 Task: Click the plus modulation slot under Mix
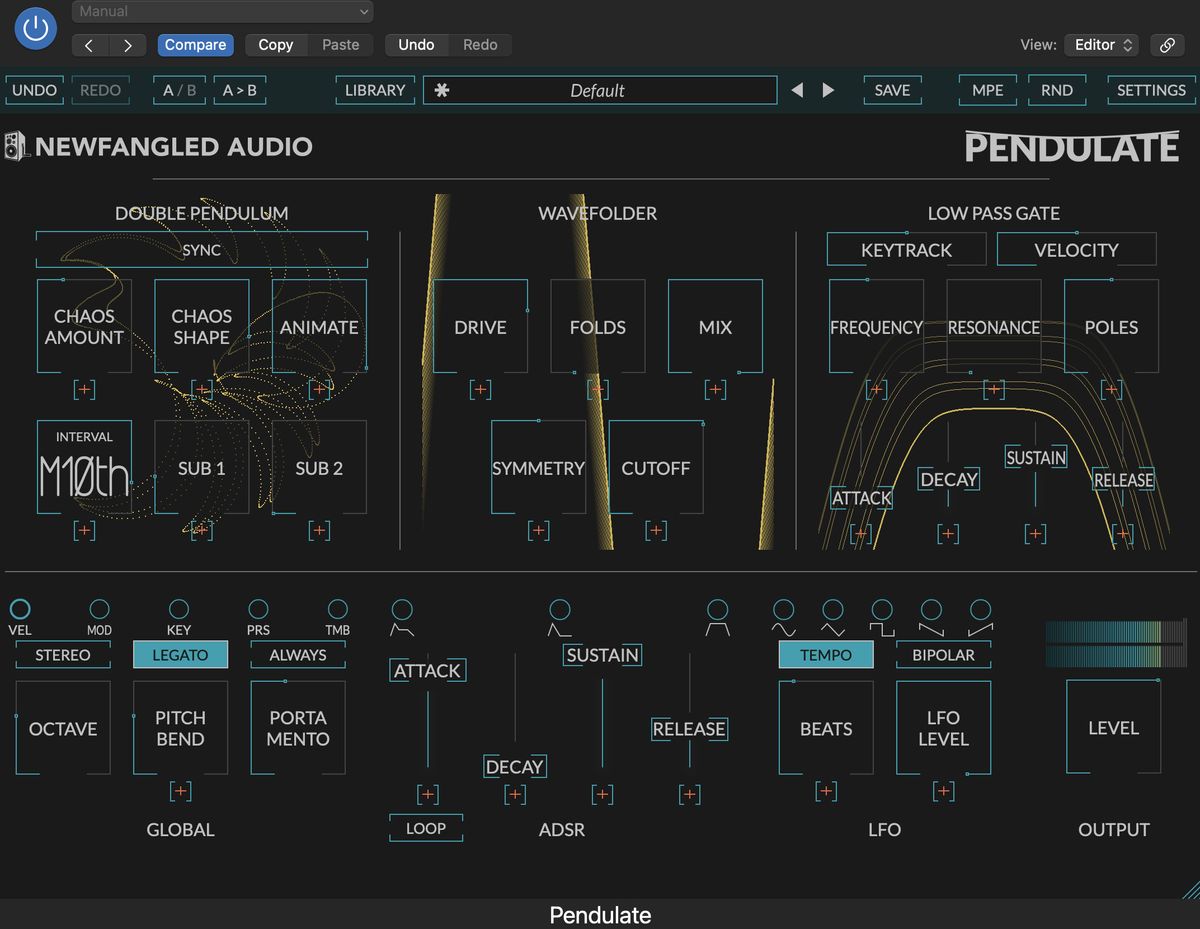click(715, 389)
